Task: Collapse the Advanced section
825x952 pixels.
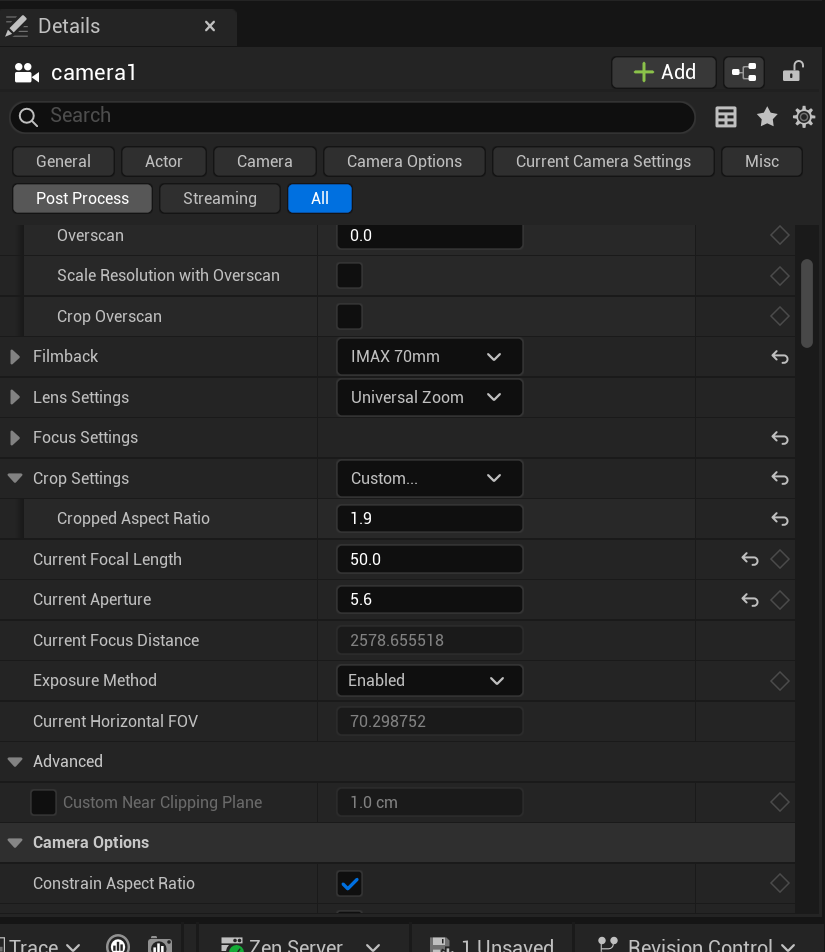Action: [x=15, y=762]
